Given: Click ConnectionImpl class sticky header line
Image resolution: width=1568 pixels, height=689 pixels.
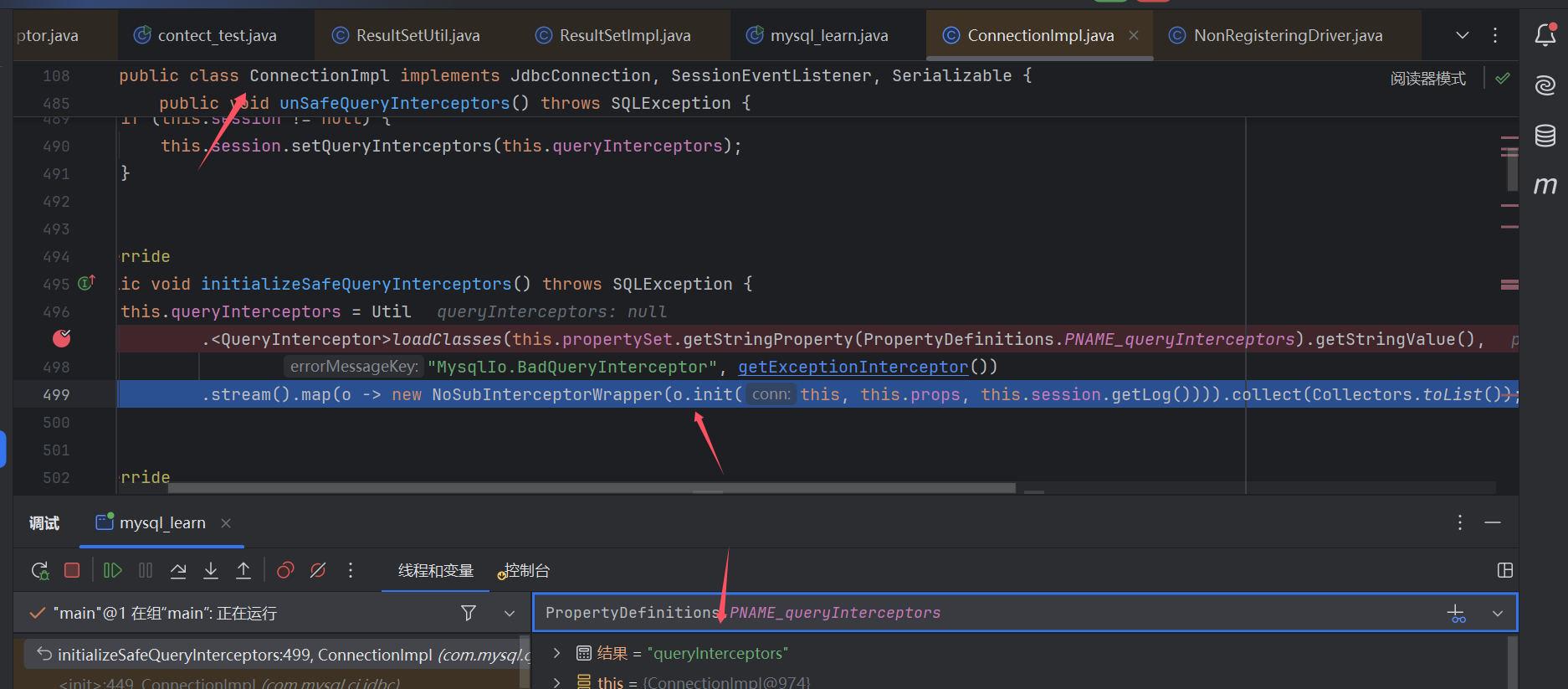Looking at the screenshot, I should click(x=576, y=75).
